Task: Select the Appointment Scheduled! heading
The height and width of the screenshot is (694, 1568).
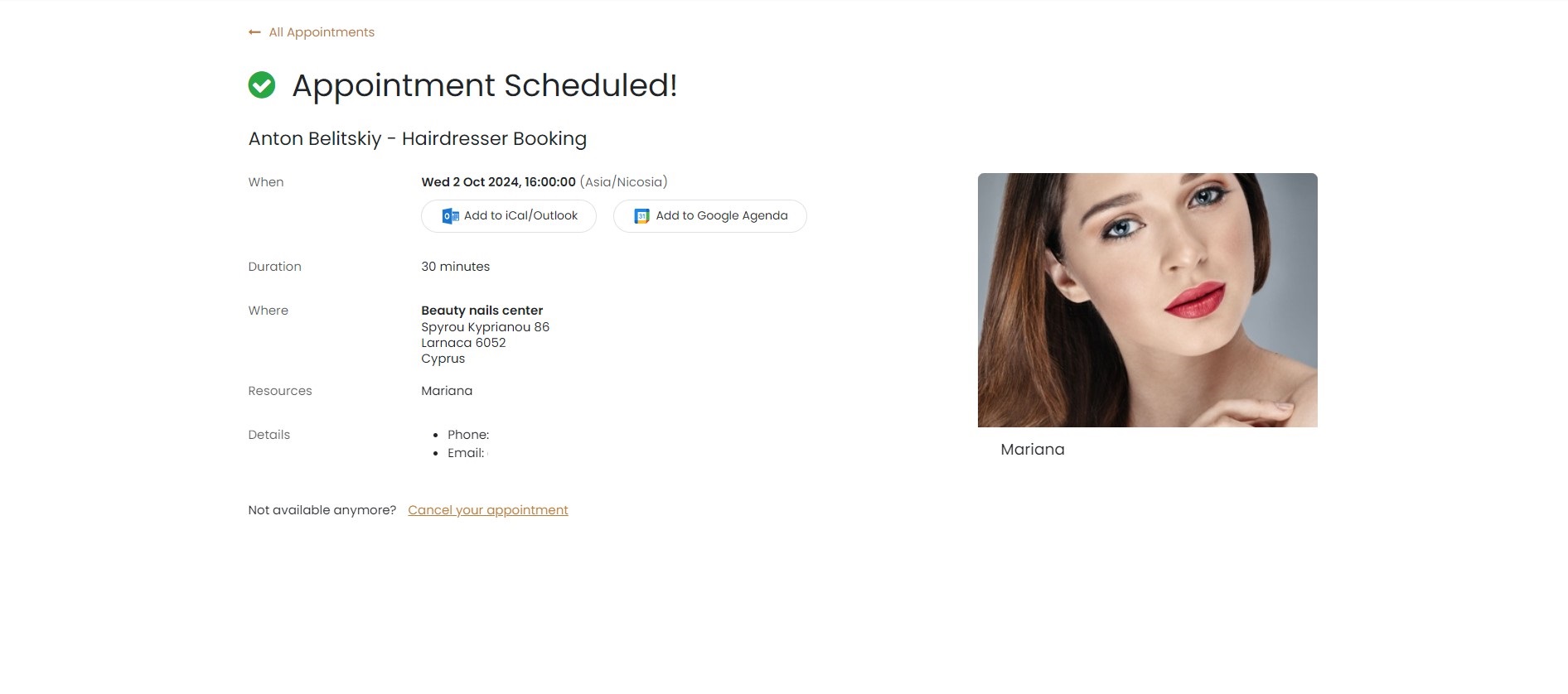Action: (485, 85)
